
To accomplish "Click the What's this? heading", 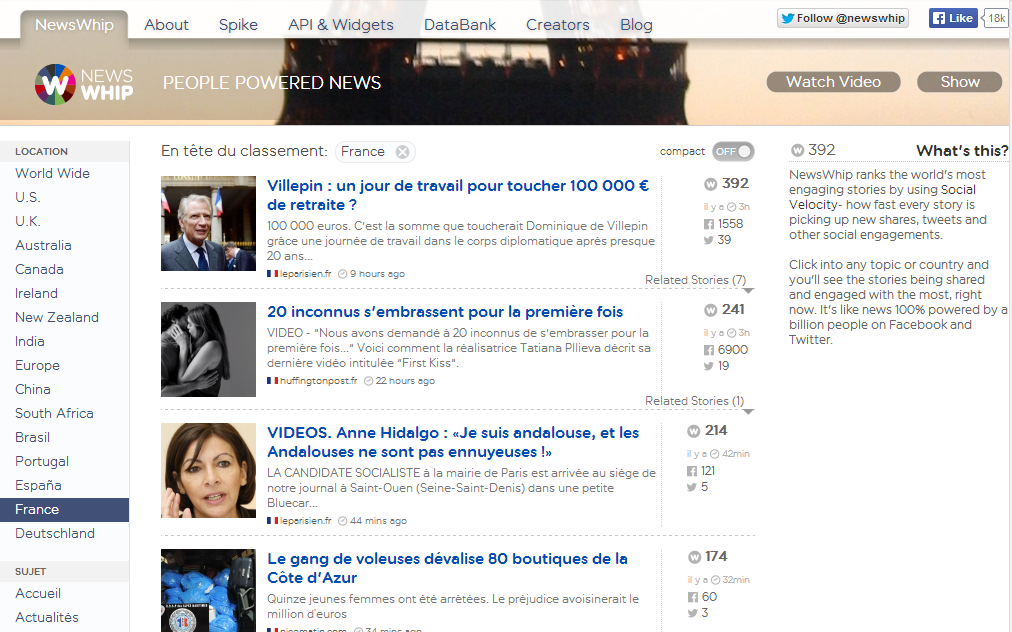I will 962,150.
